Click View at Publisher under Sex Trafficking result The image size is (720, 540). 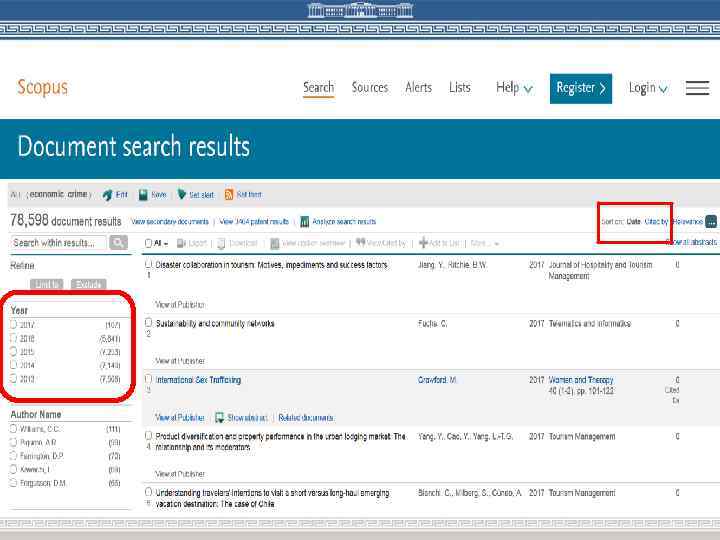pos(180,417)
